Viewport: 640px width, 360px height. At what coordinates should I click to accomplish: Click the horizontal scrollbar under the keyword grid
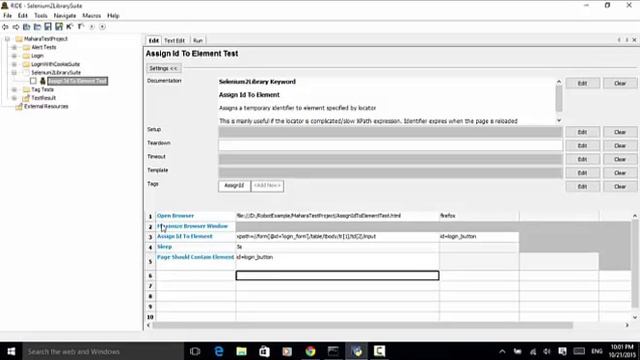pos(362,325)
